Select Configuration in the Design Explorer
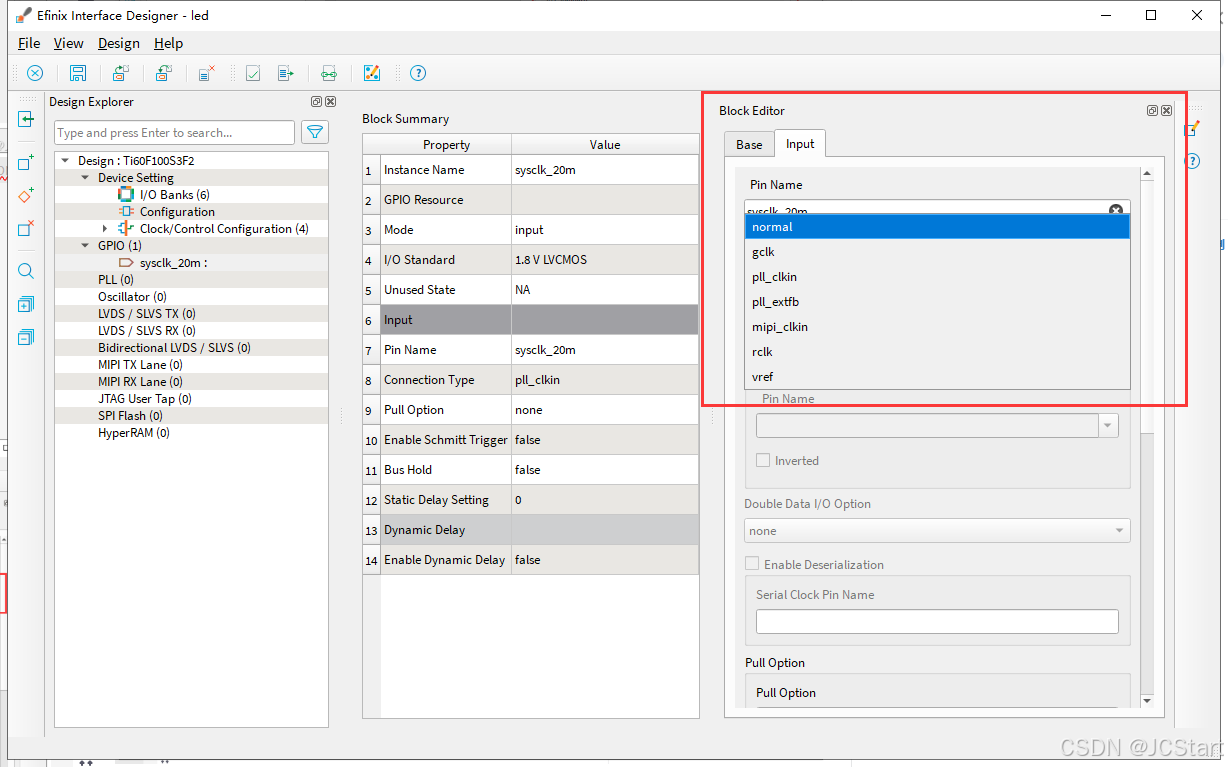Viewport: 1228px width, 767px height. 177,212
